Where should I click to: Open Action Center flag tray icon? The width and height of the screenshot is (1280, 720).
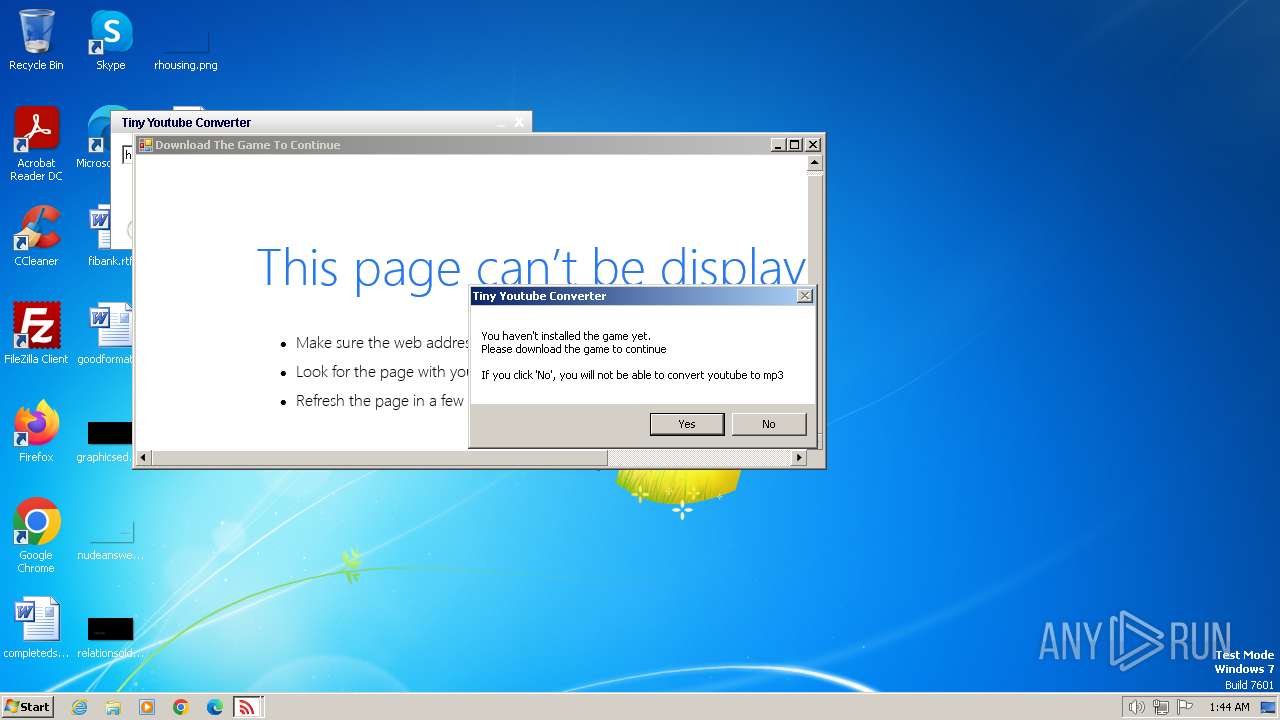(1185, 707)
